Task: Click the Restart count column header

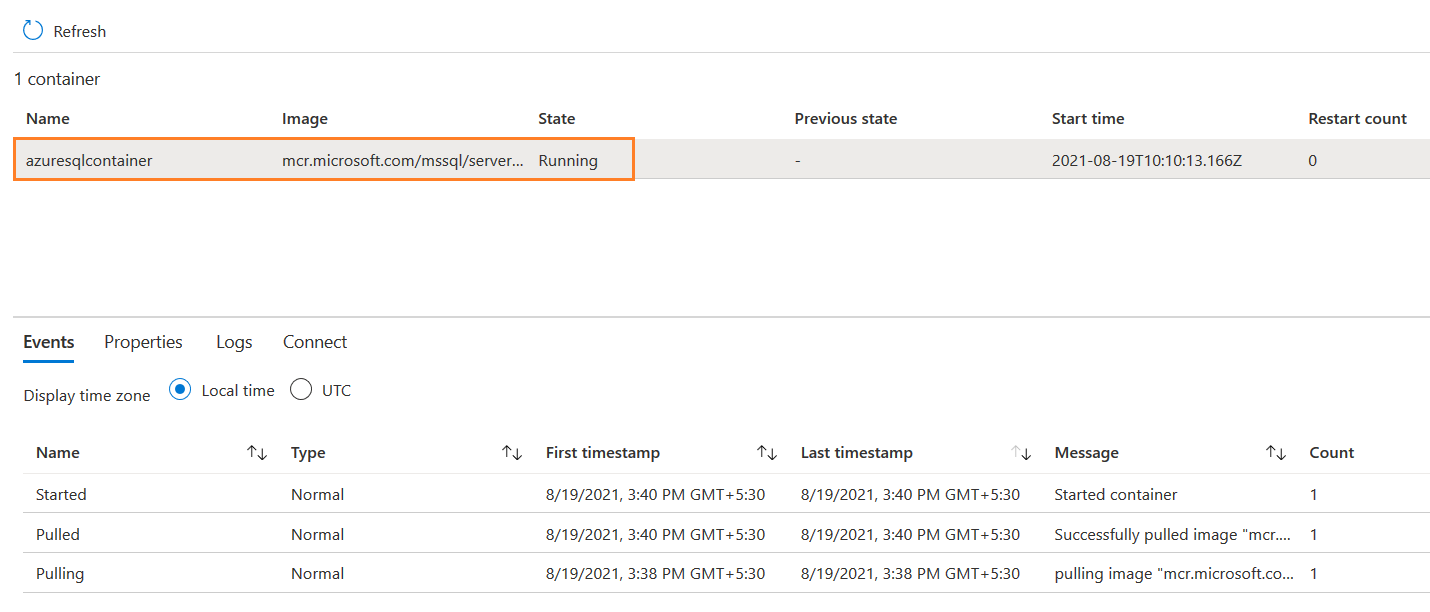Action: (1357, 119)
